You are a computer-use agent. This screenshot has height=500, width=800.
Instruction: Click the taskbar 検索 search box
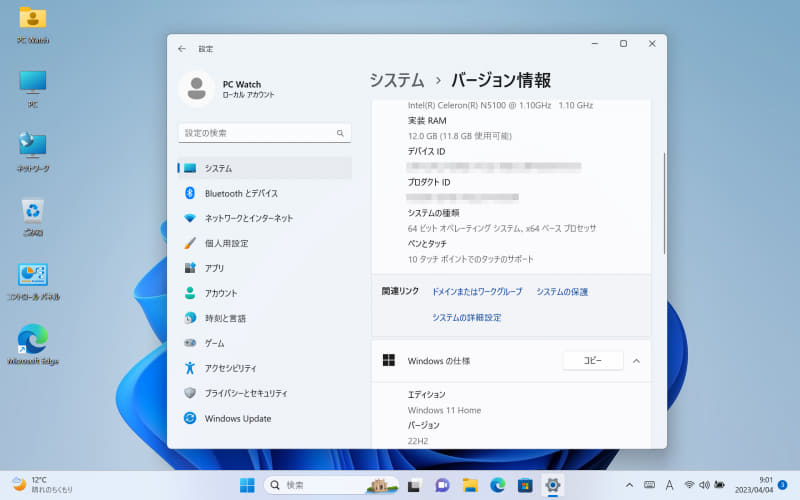[x=331, y=485]
